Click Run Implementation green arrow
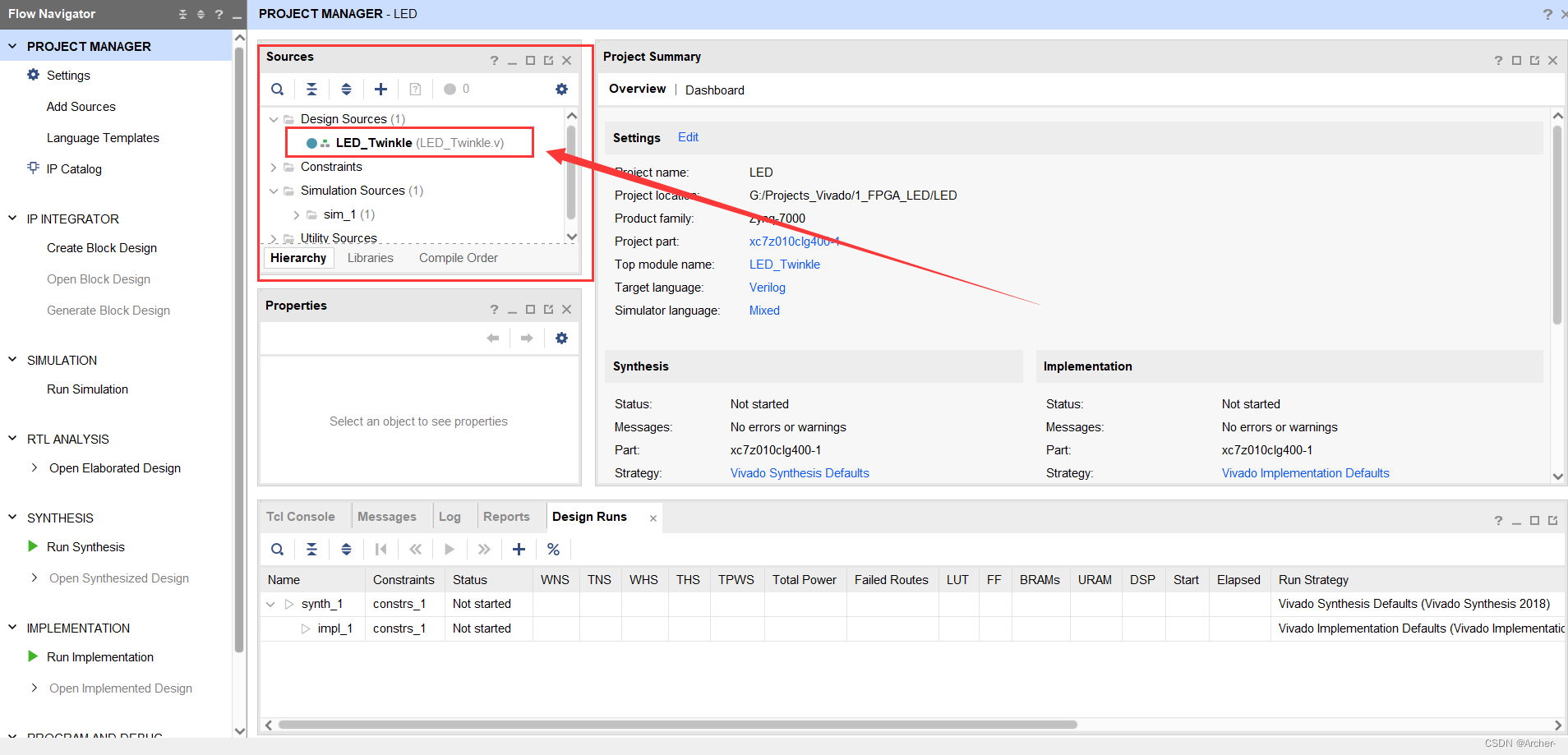This screenshot has width=1568, height=755. 33,656
